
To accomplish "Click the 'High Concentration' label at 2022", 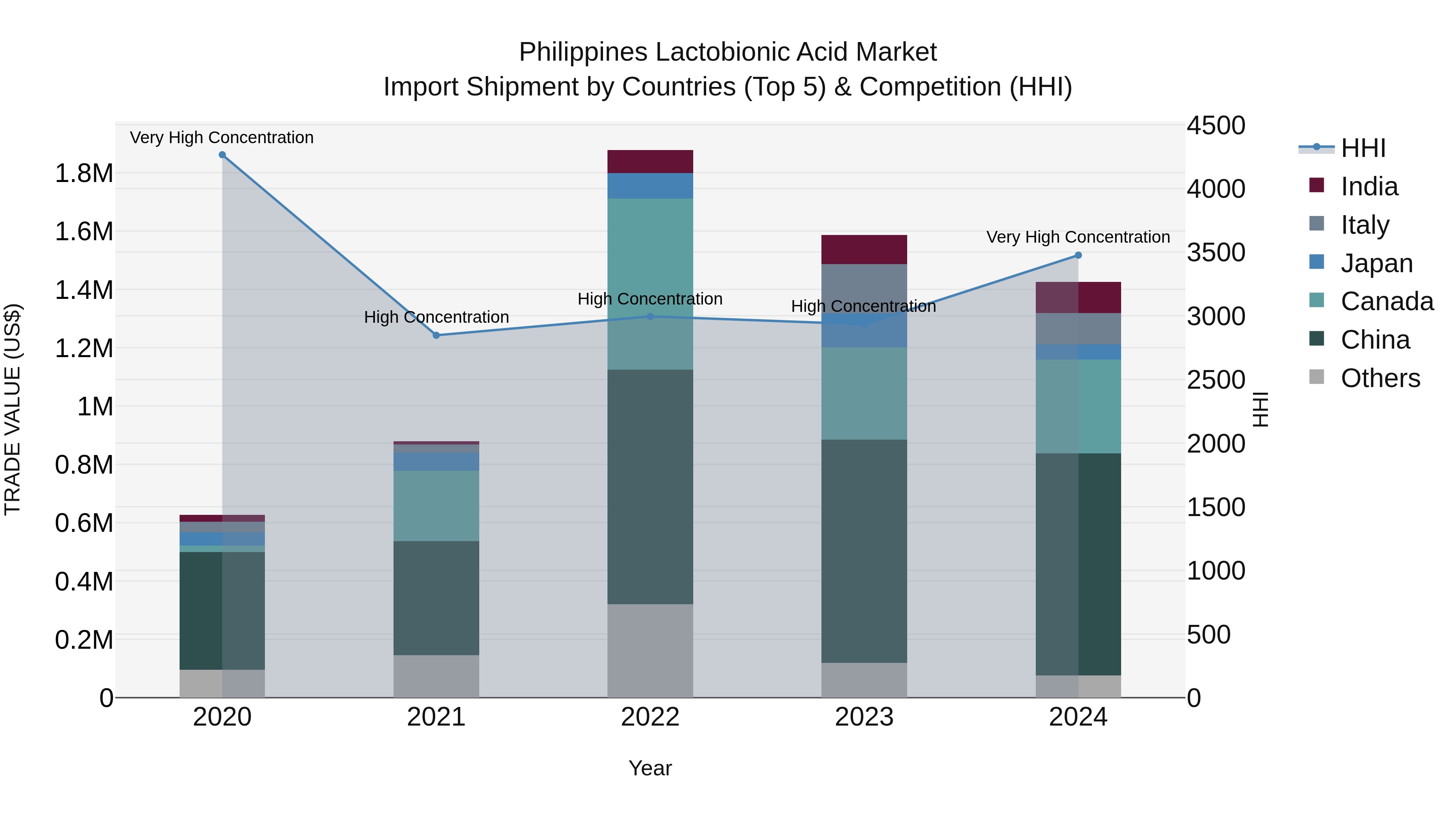I will (650, 299).
